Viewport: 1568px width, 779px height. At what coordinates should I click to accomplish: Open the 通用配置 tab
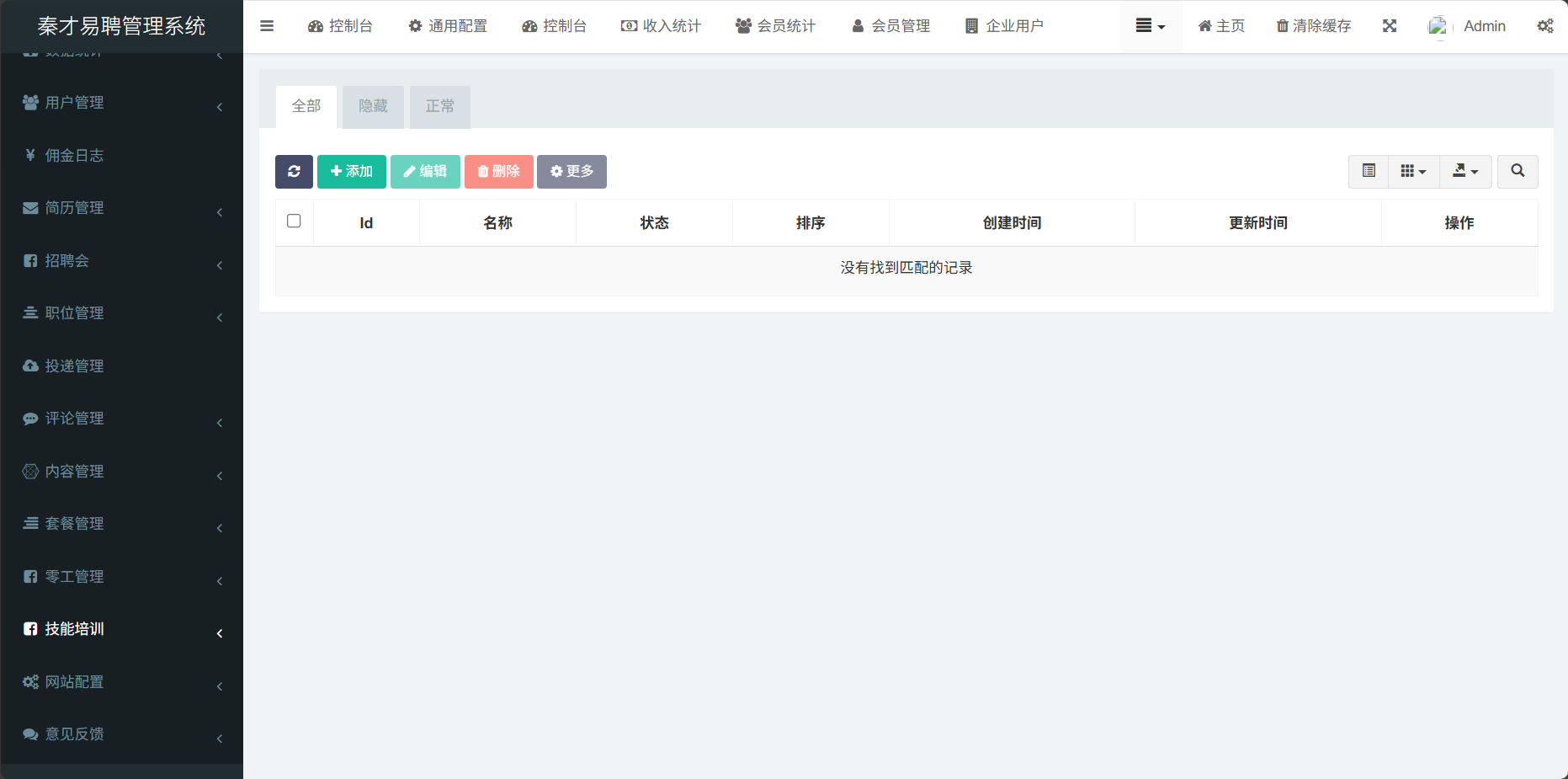pos(447,26)
